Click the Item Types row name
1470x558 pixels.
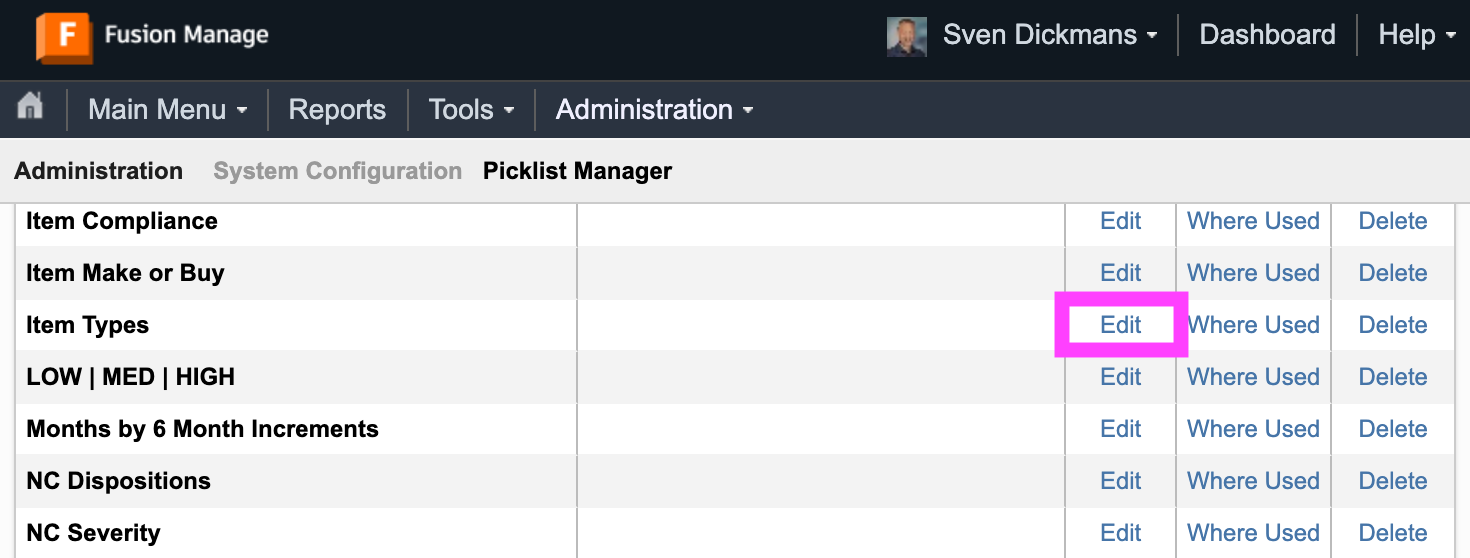tap(87, 325)
